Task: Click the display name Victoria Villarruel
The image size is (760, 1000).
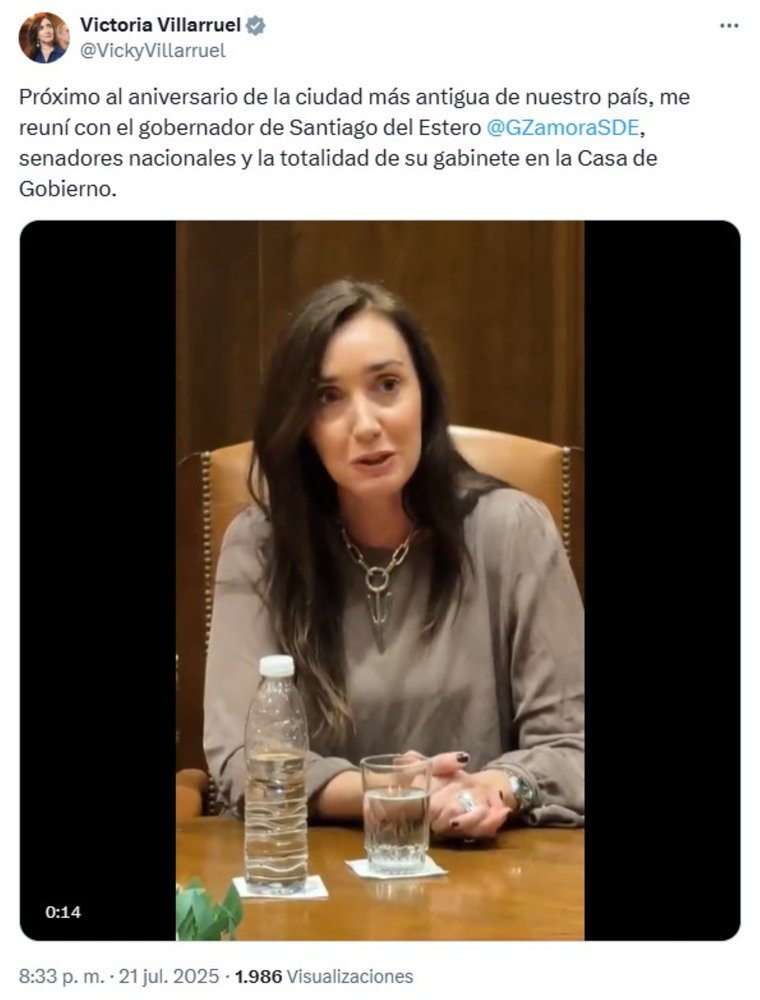Action: click(161, 25)
